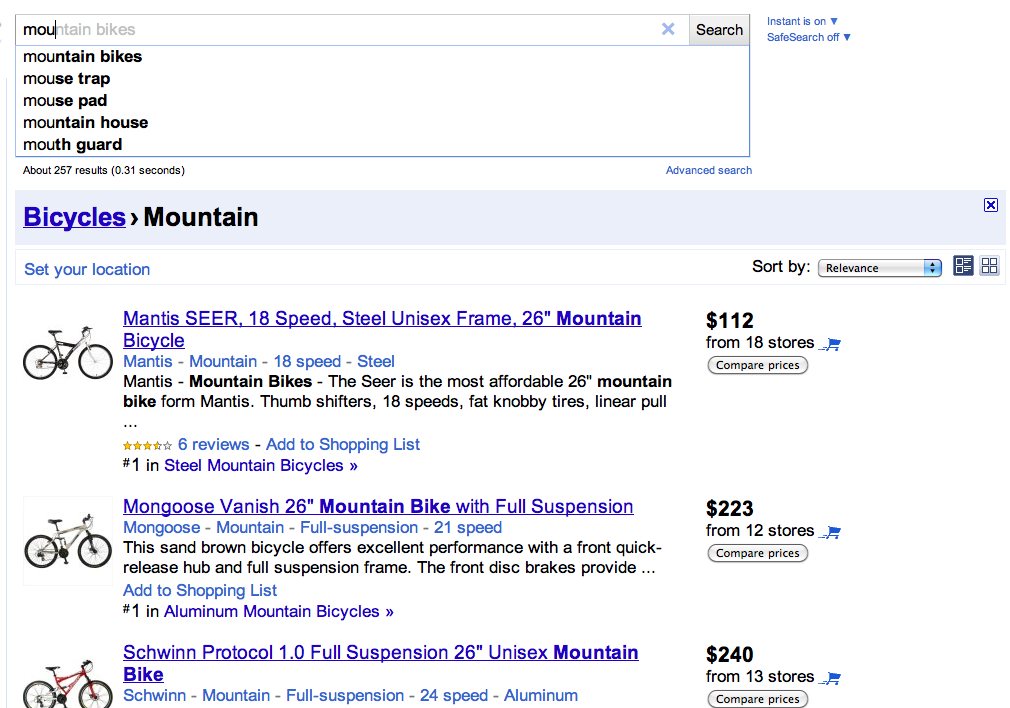Filter by 'Mantis' brand attribute link
The height and width of the screenshot is (708, 1010).
tap(148, 361)
